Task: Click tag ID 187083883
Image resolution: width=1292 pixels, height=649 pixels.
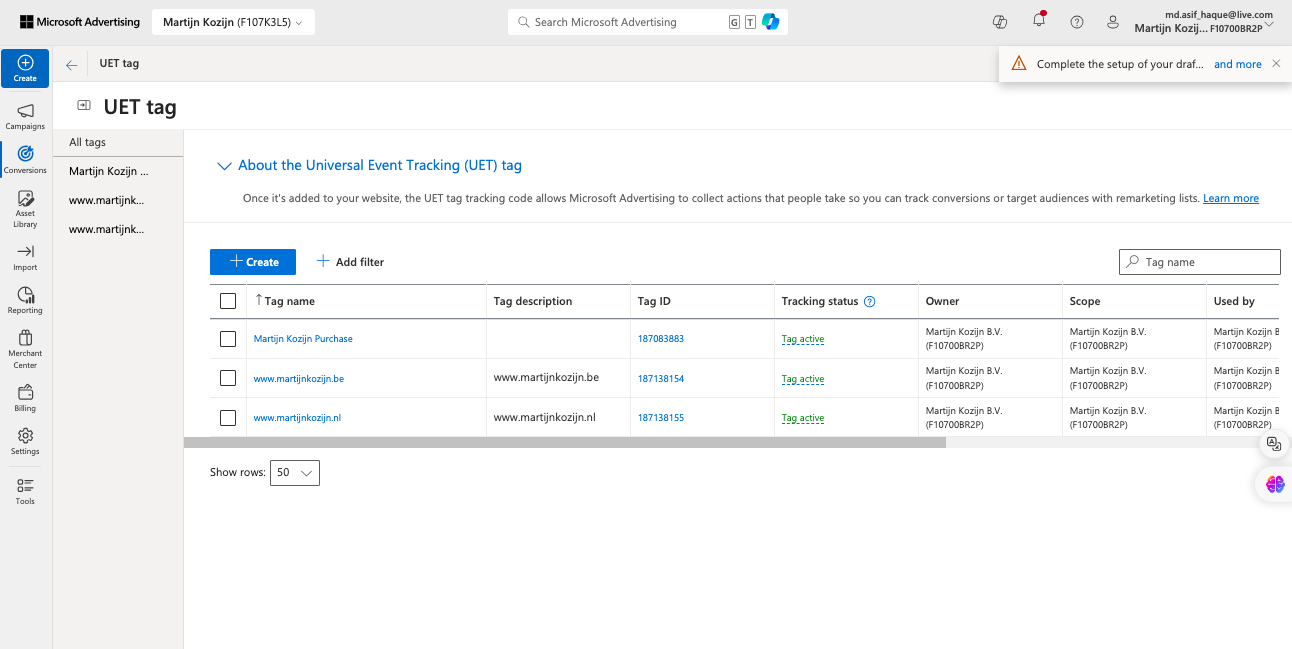Action: coord(661,339)
